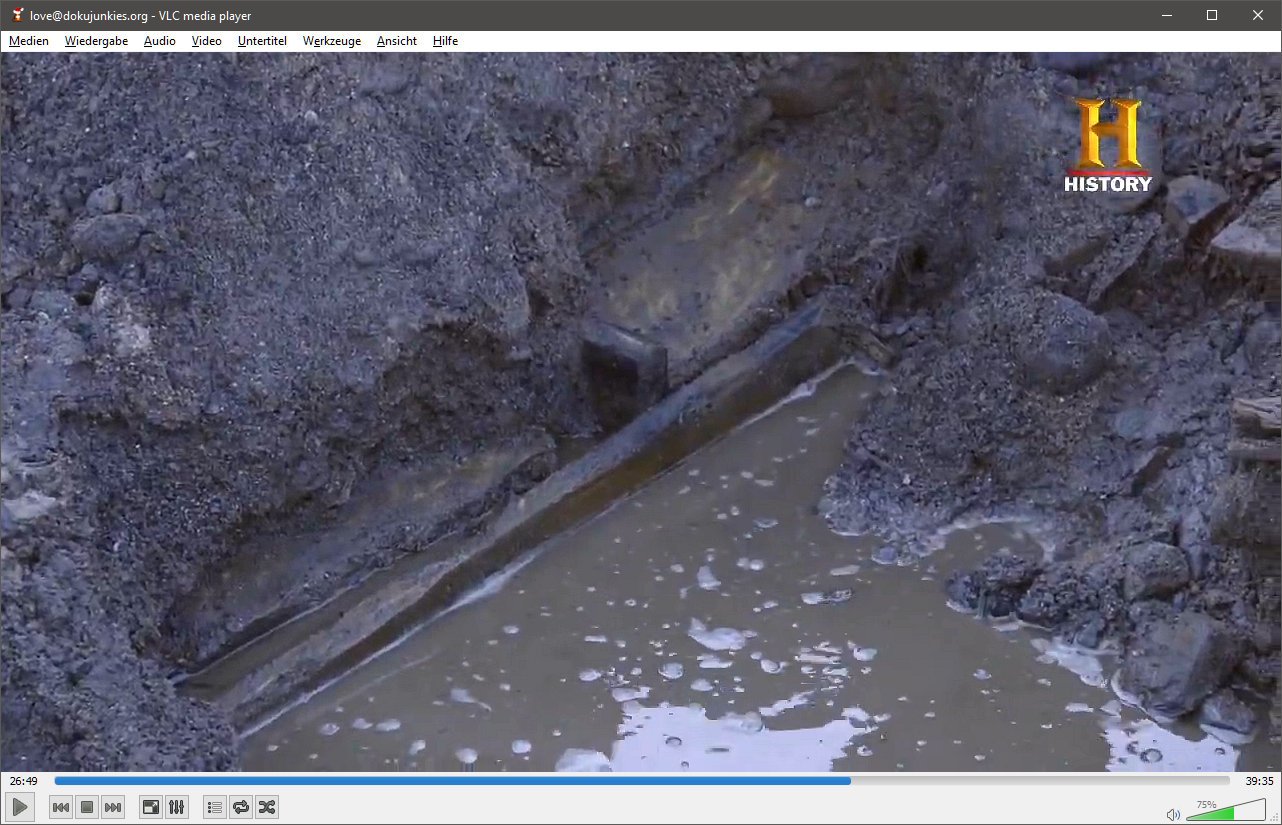The width and height of the screenshot is (1282, 825).
Task: Click the unplayed part of seek bar
Action: click(1040, 781)
